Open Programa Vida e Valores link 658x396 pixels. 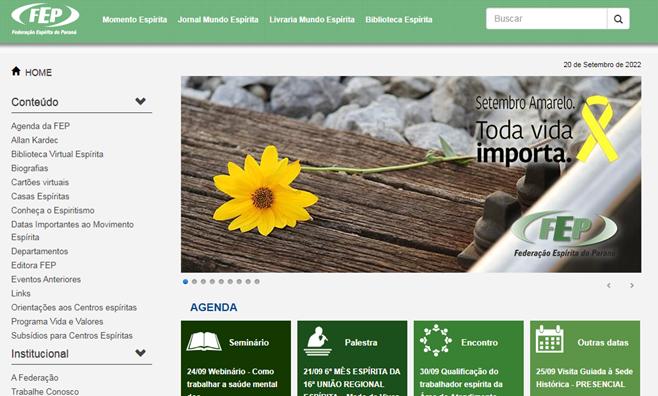click(x=57, y=321)
